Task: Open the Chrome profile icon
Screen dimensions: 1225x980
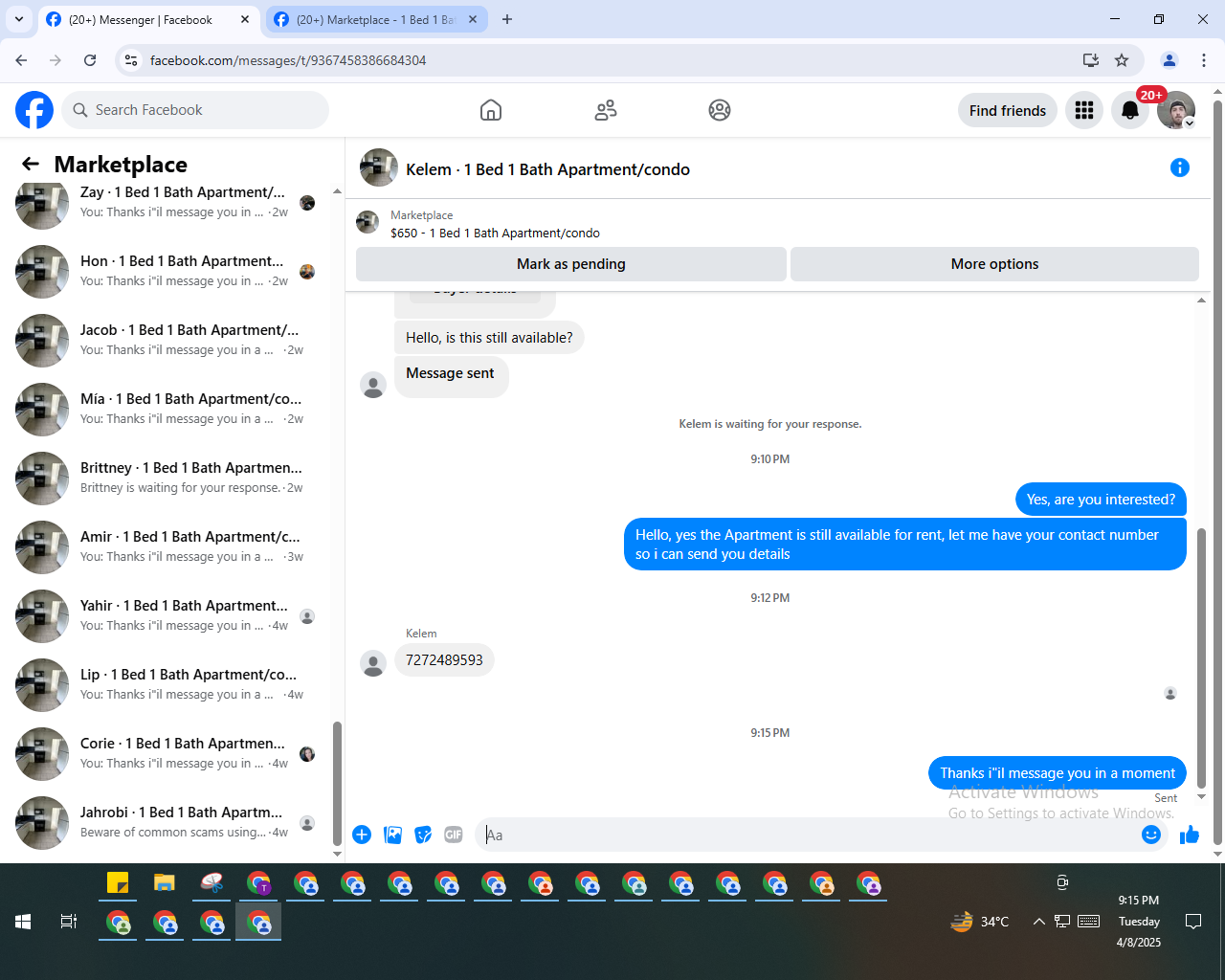Action: click(x=1169, y=60)
